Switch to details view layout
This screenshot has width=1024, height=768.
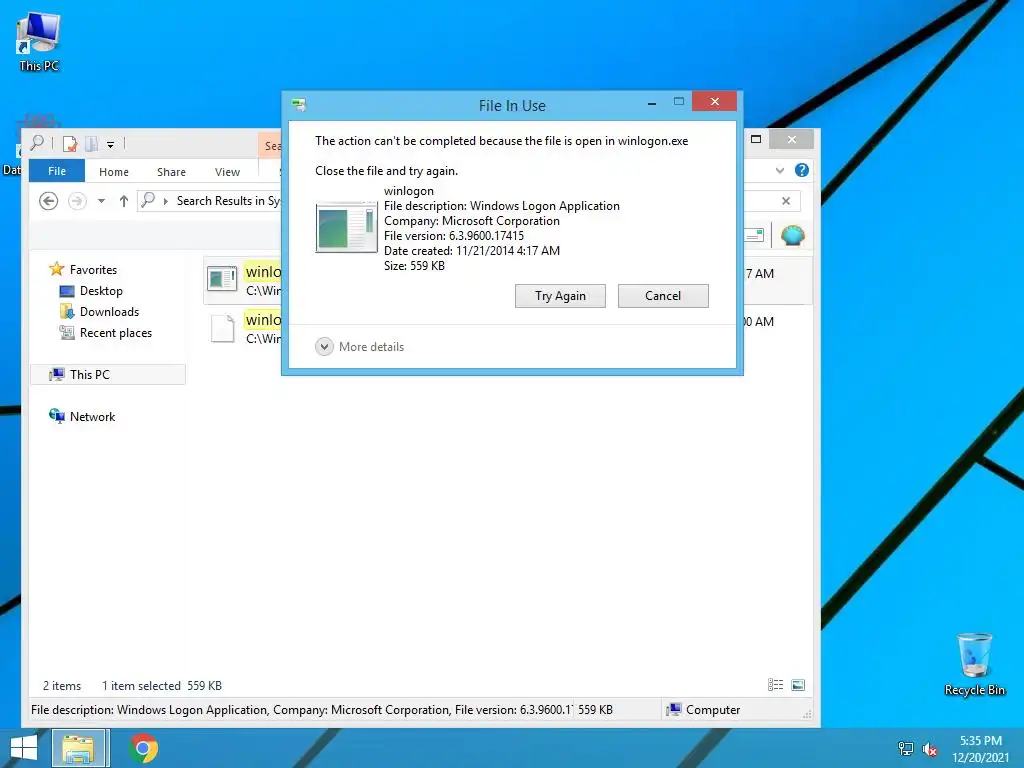pos(775,684)
